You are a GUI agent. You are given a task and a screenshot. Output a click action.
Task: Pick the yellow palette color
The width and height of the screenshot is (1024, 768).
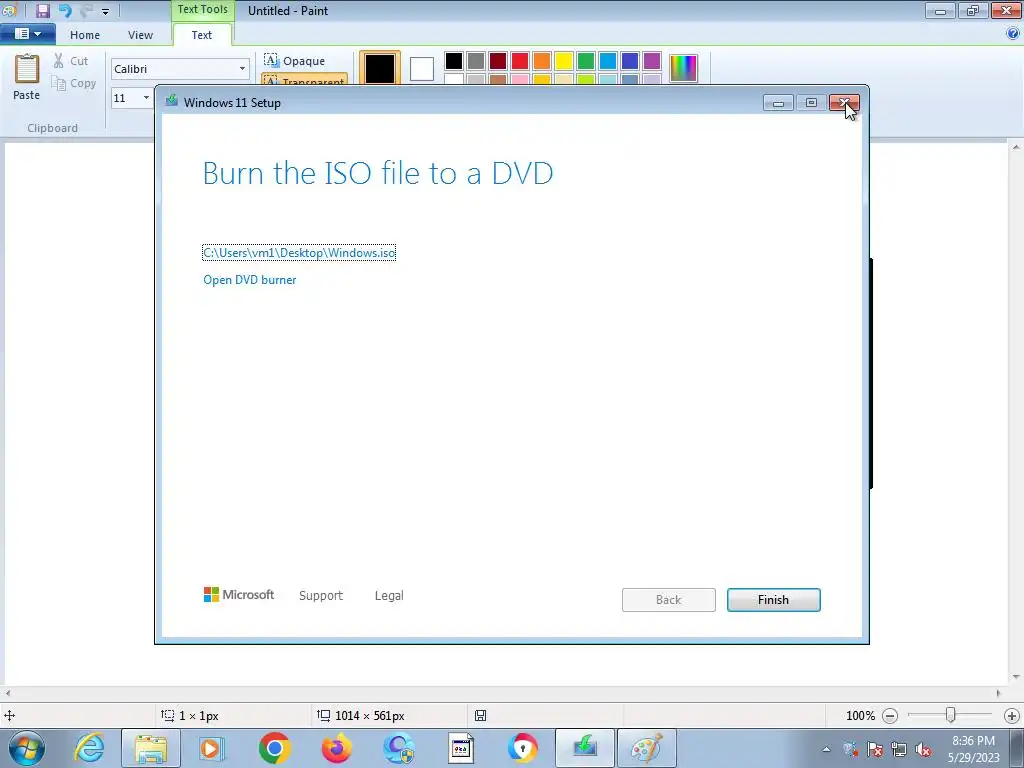pyautogui.click(x=564, y=61)
